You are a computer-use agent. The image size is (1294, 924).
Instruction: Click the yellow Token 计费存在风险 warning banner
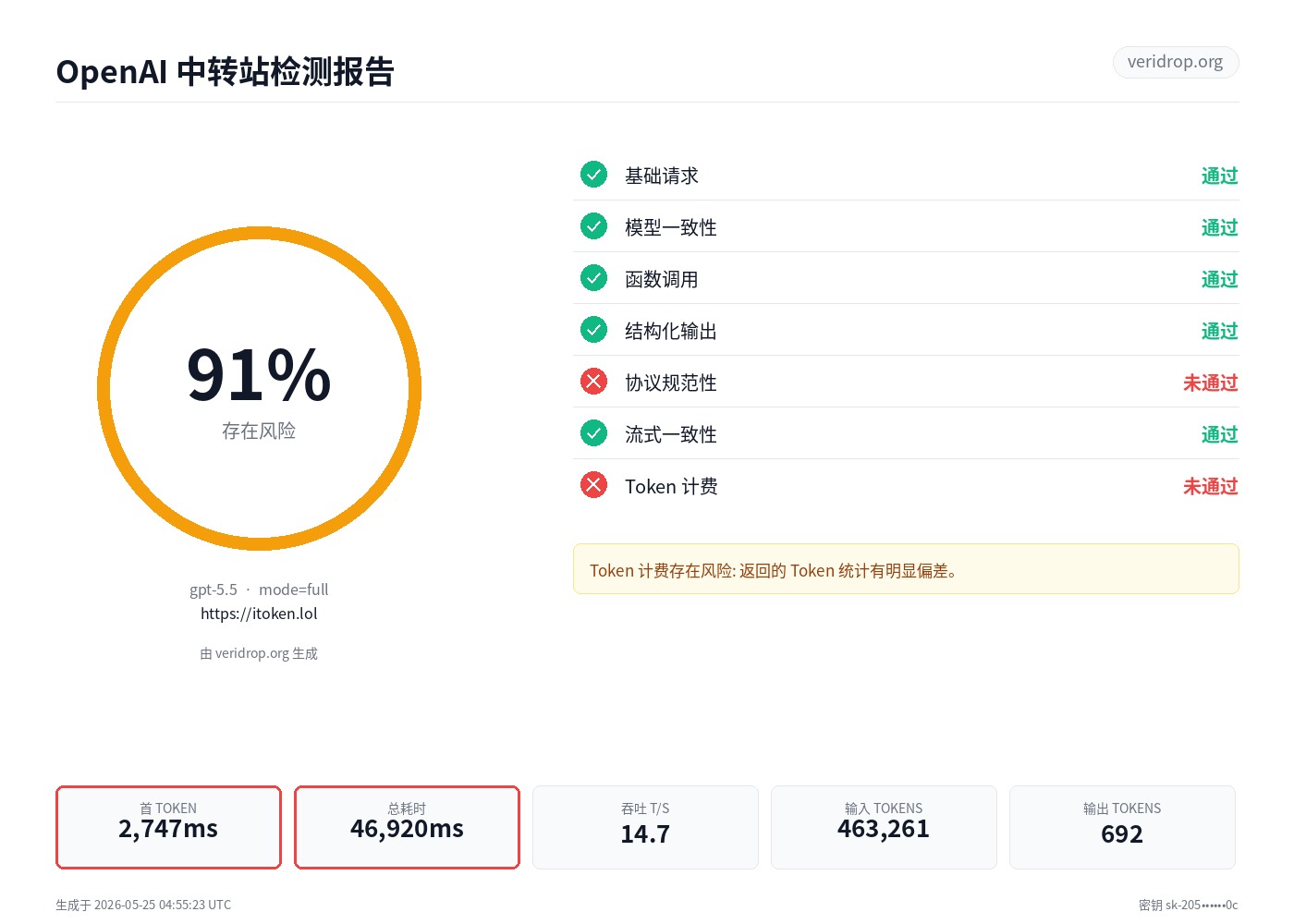click(906, 569)
